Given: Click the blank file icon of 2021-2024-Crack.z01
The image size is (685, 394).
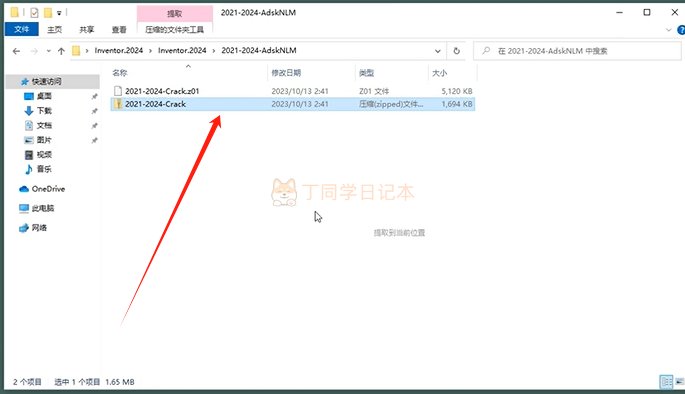Looking at the screenshot, I should click(x=118, y=91).
